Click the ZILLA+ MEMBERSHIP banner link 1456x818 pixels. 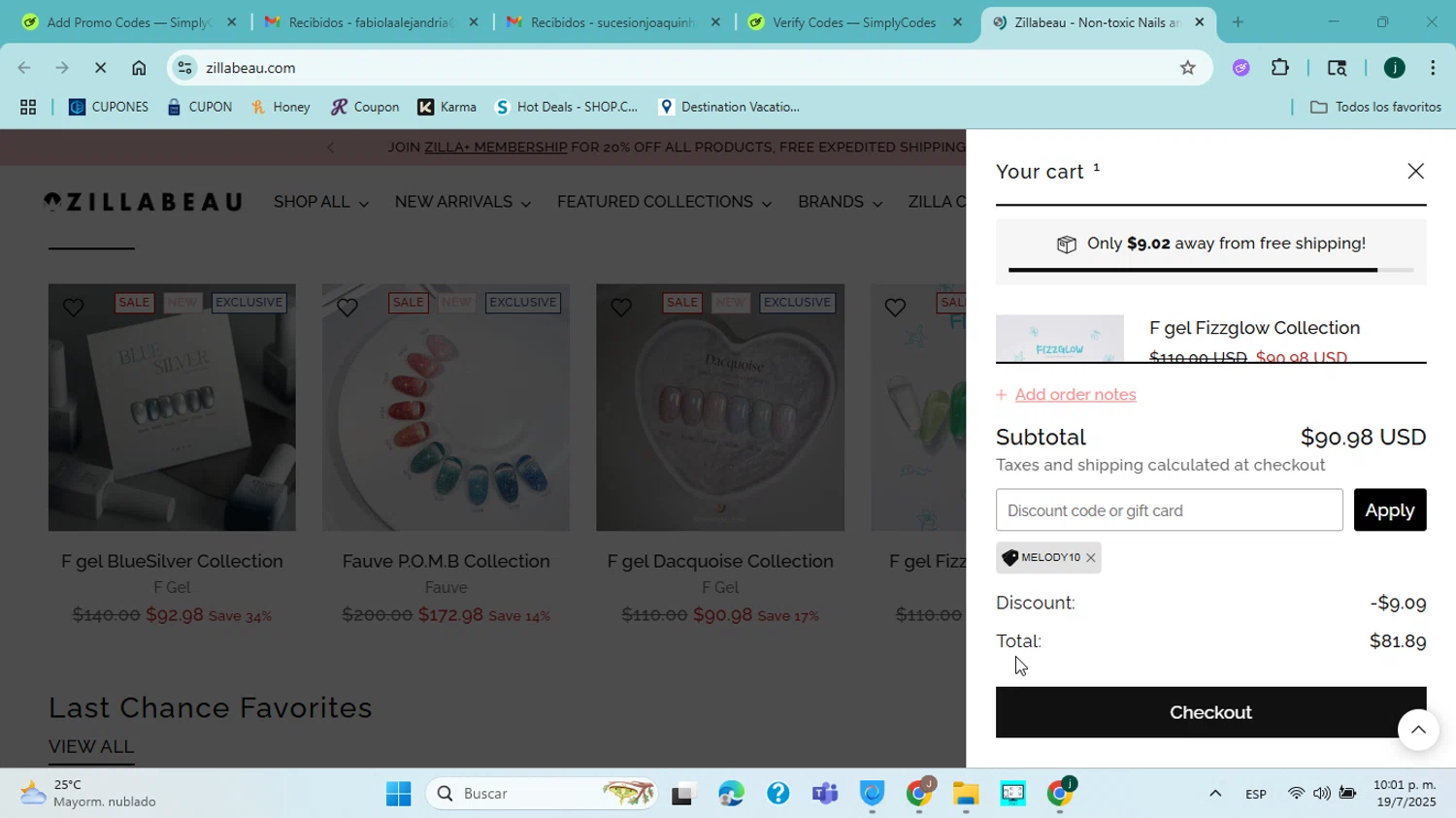click(495, 147)
